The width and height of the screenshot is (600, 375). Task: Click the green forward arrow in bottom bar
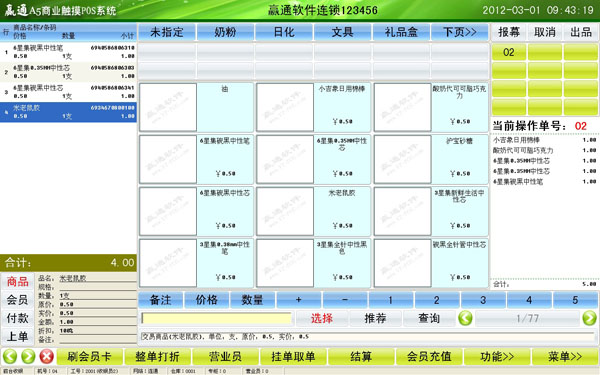click(28, 356)
